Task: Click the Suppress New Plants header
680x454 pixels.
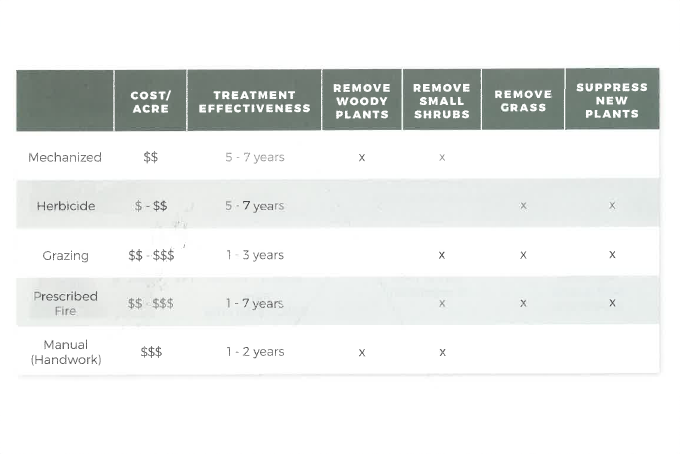Action: point(612,101)
